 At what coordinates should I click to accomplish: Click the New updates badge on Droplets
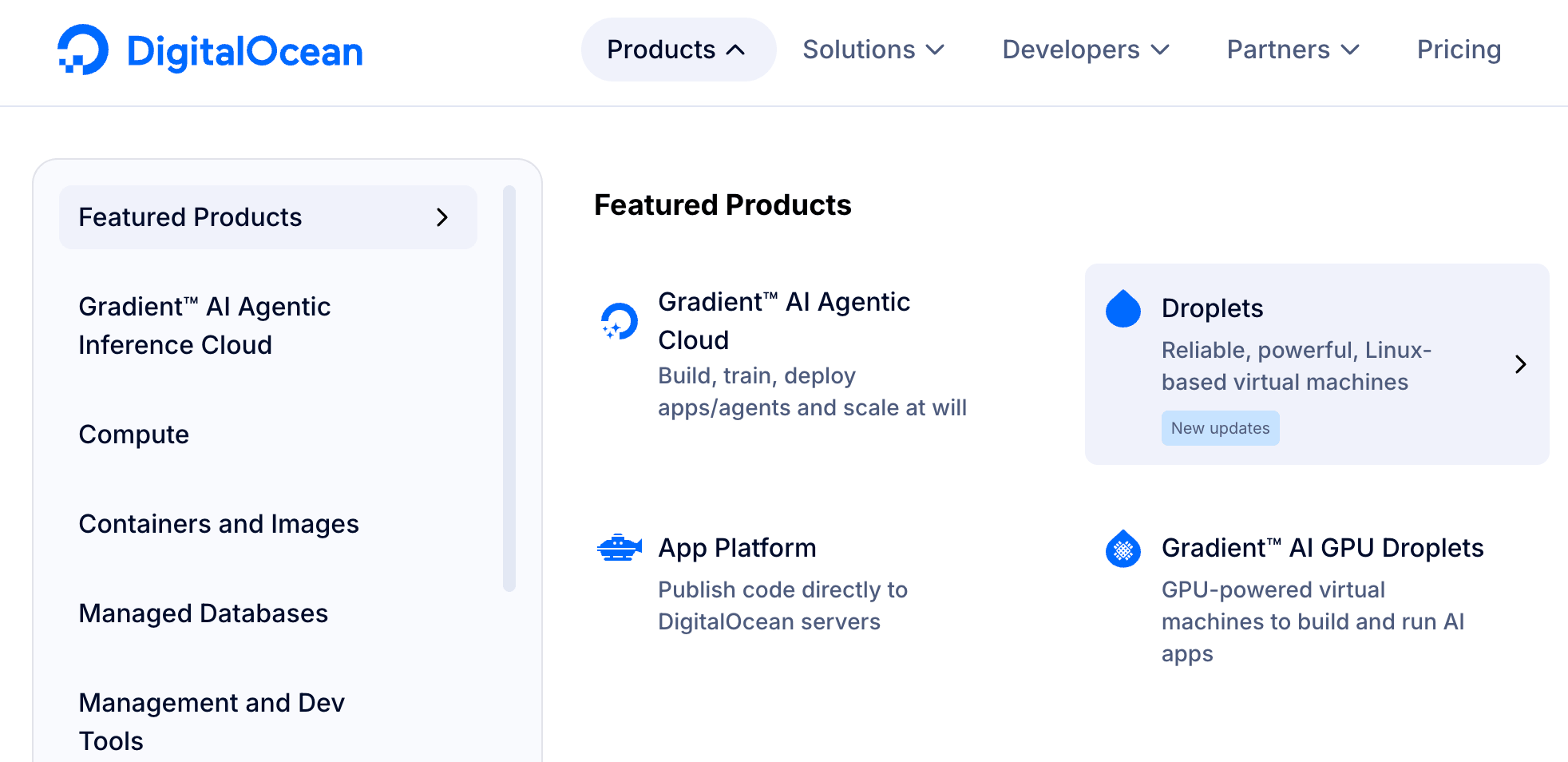coord(1220,428)
